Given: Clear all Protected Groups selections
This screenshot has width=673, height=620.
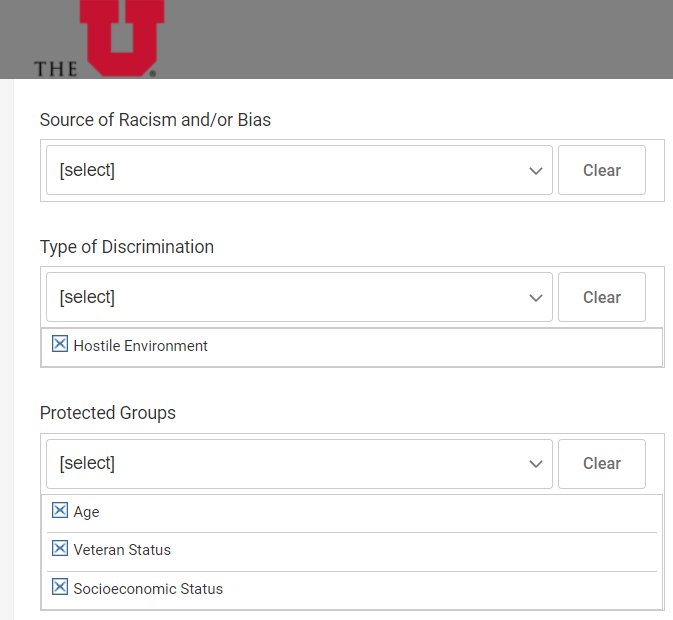Looking at the screenshot, I should (x=601, y=463).
